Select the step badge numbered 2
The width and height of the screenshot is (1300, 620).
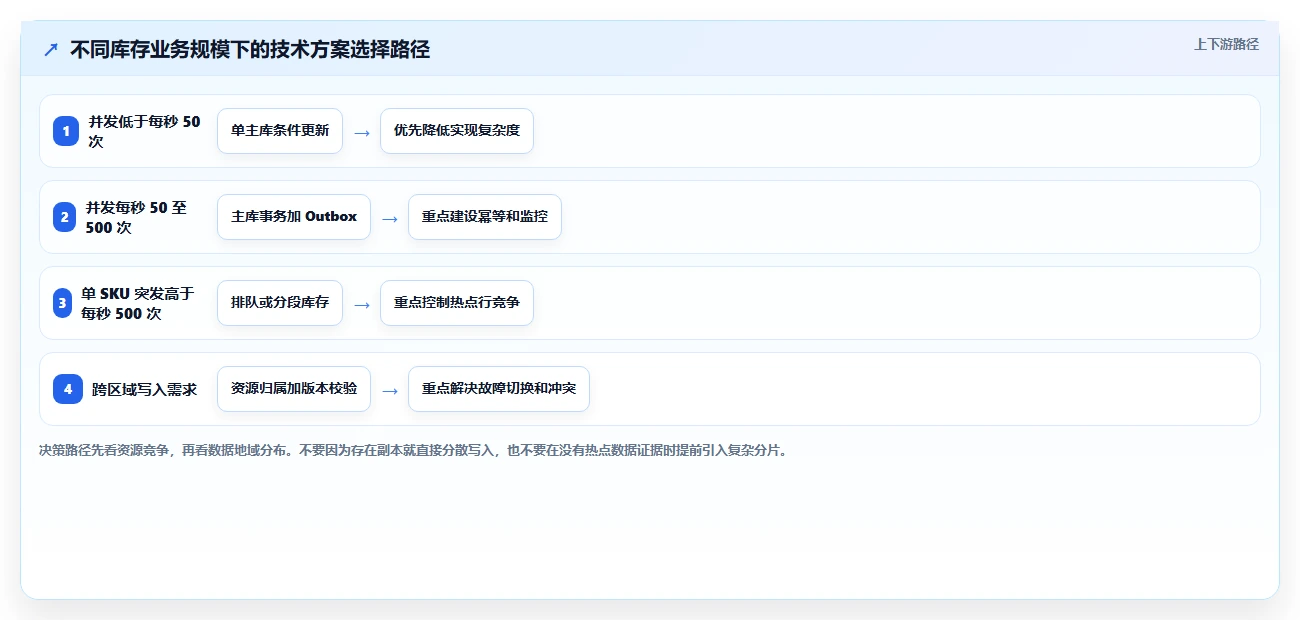pyautogui.click(x=66, y=217)
